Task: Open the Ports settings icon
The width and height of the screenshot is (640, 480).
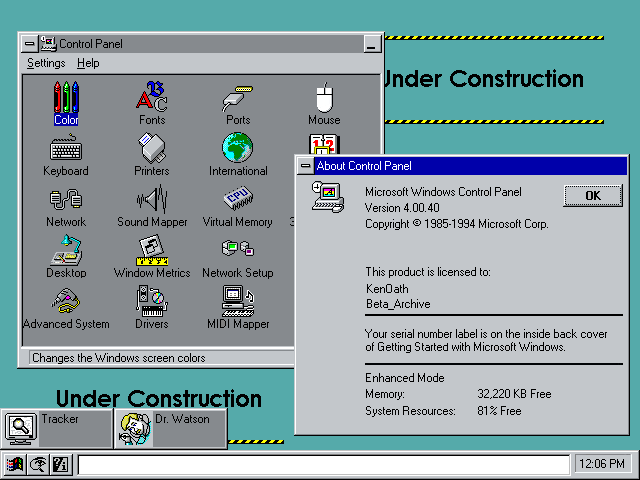Action: [238, 99]
